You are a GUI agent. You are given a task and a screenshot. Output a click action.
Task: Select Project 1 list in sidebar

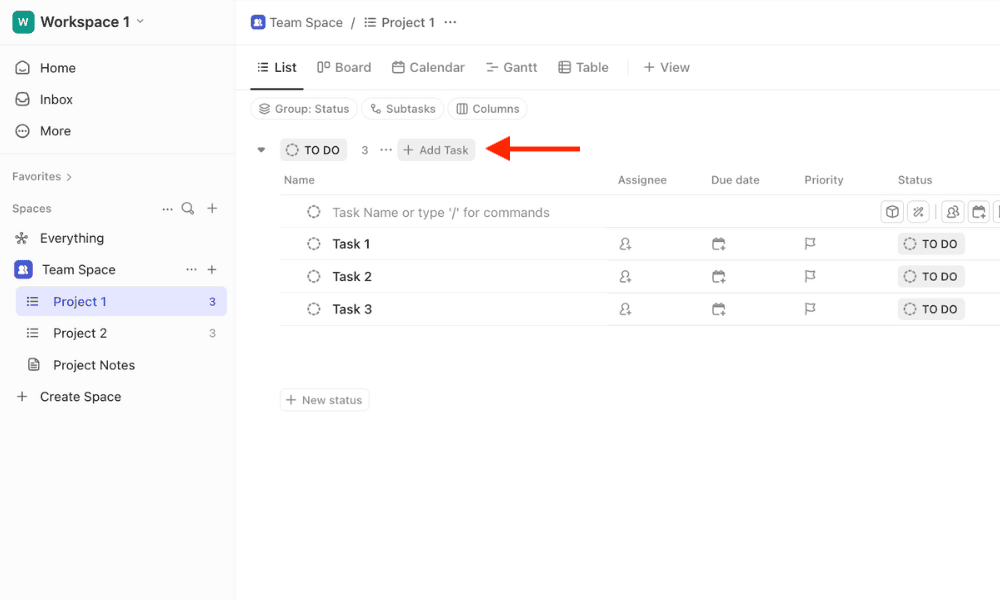121,302
